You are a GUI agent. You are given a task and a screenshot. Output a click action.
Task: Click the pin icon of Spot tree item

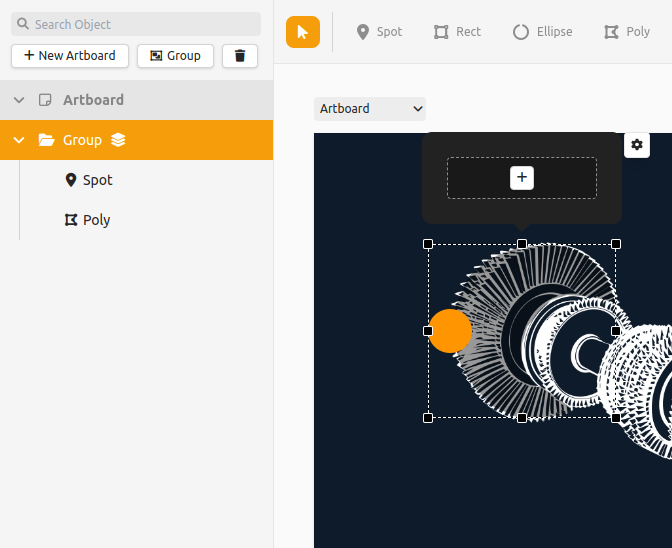coord(71,180)
